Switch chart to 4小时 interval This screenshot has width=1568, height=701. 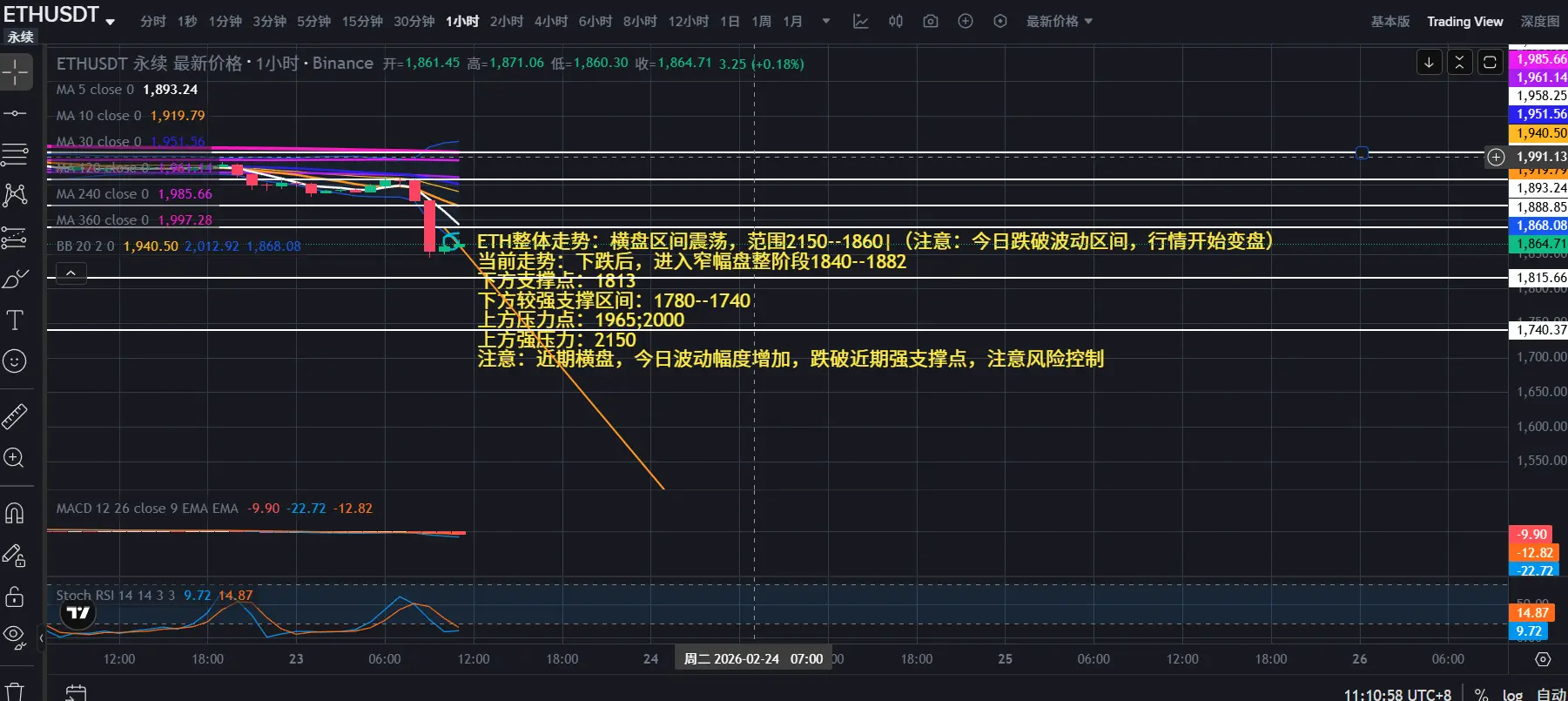pos(551,21)
